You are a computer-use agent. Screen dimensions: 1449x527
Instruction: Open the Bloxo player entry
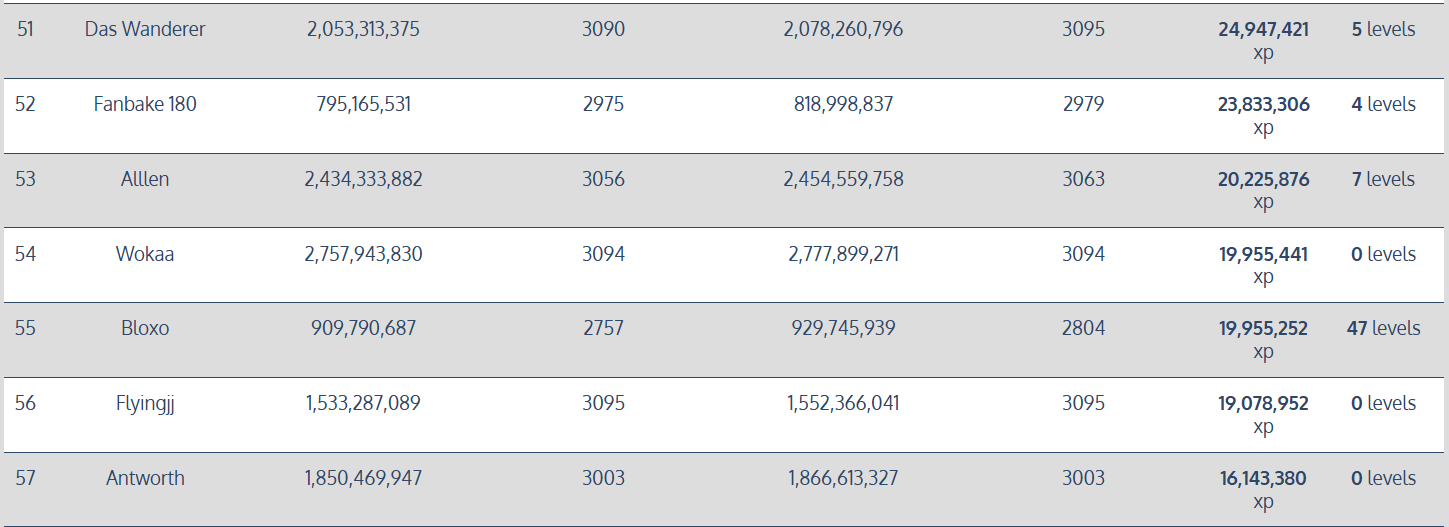point(145,328)
